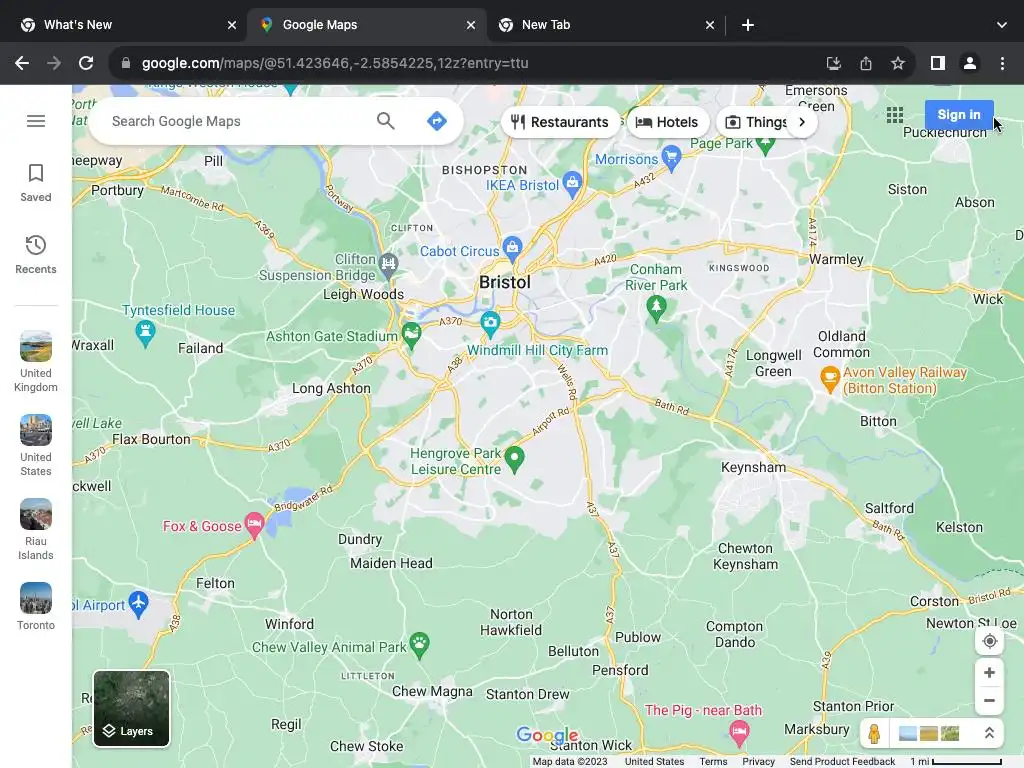The image size is (1024, 768).
Task: Open Layers satellite thumbnail
Action: (131, 708)
